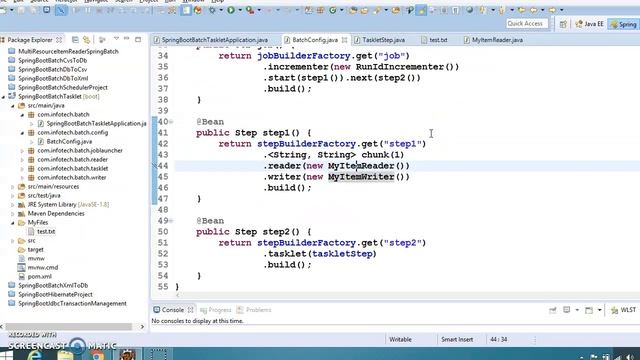Click the Open Console icon in the Console toolbar
This screenshot has width=640, height=360.
point(589,310)
